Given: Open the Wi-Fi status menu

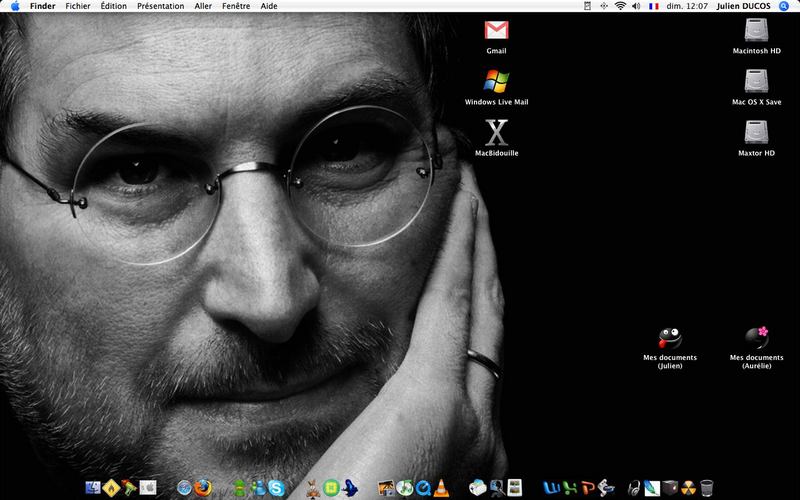Looking at the screenshot, I should click(620, 6).
